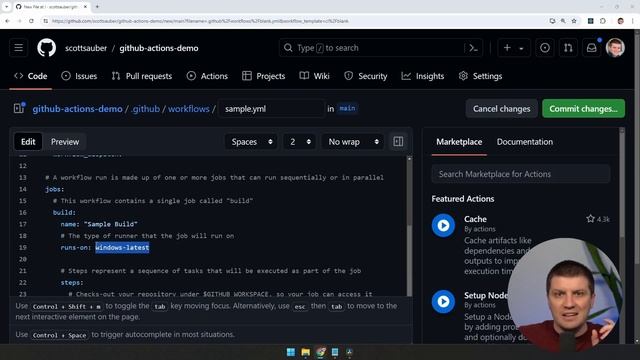Switch to the Edit tab
This screenshot has height=360, width=640.
(28, 142)
